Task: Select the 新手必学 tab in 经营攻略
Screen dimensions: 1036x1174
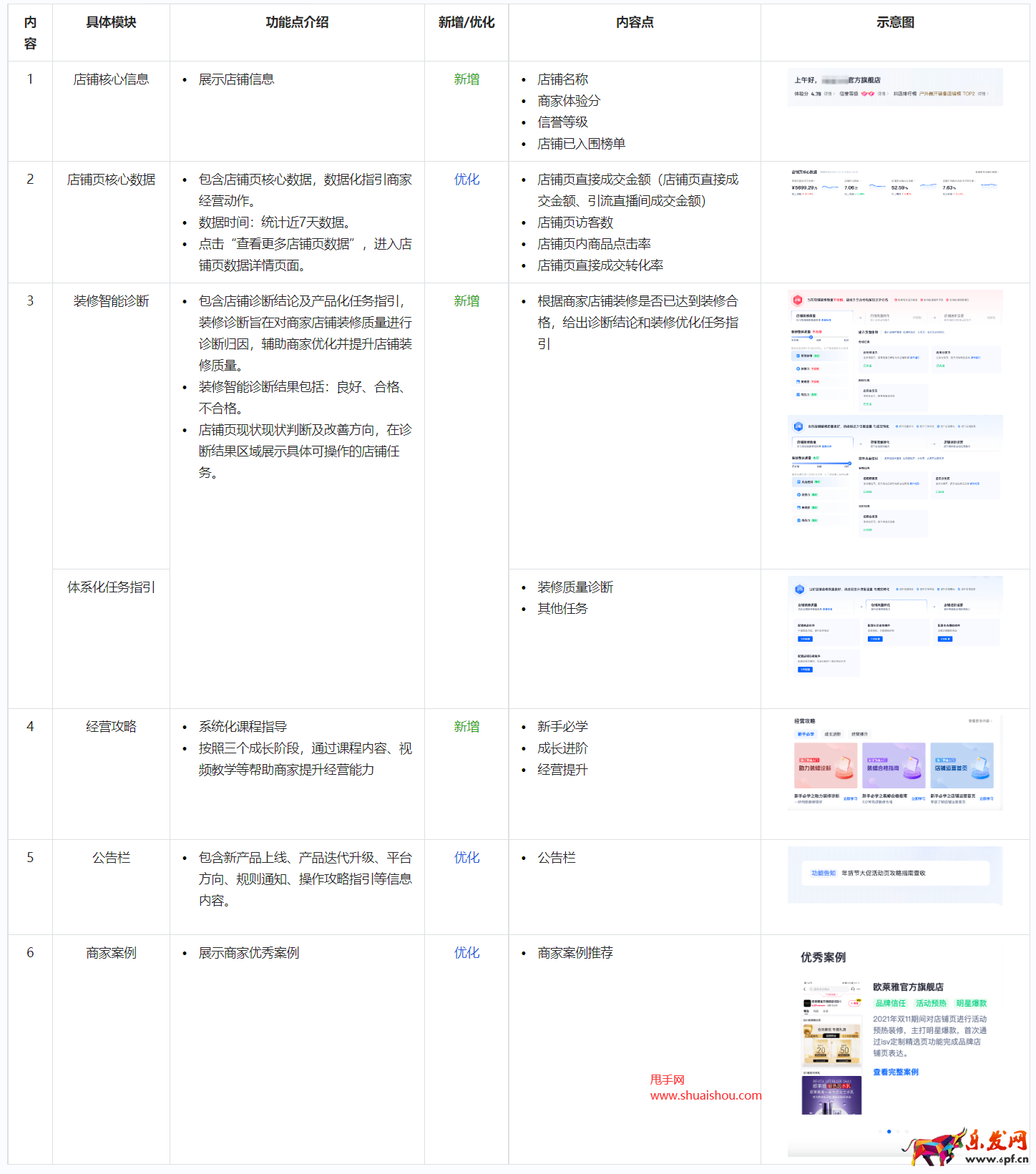Action: pos(806,734)
